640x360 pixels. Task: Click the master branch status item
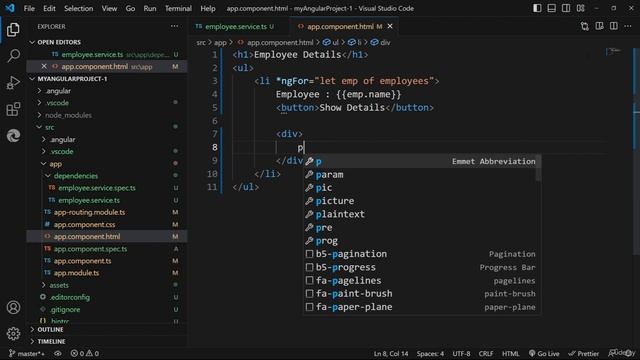[x=27, y=353]
